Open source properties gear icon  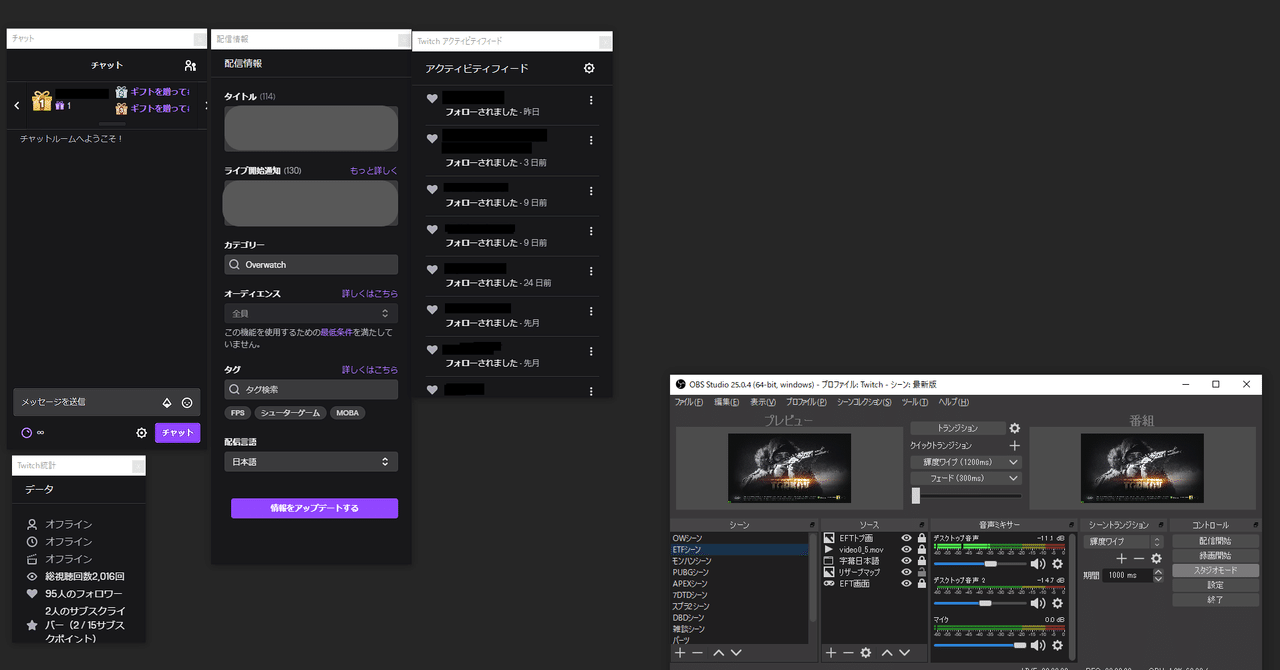click(x=866, y=653)
